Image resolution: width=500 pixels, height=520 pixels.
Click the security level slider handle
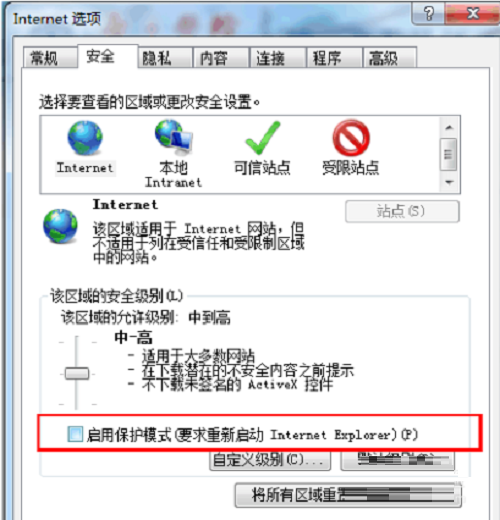pyautogui.click(x=77, y=373)
